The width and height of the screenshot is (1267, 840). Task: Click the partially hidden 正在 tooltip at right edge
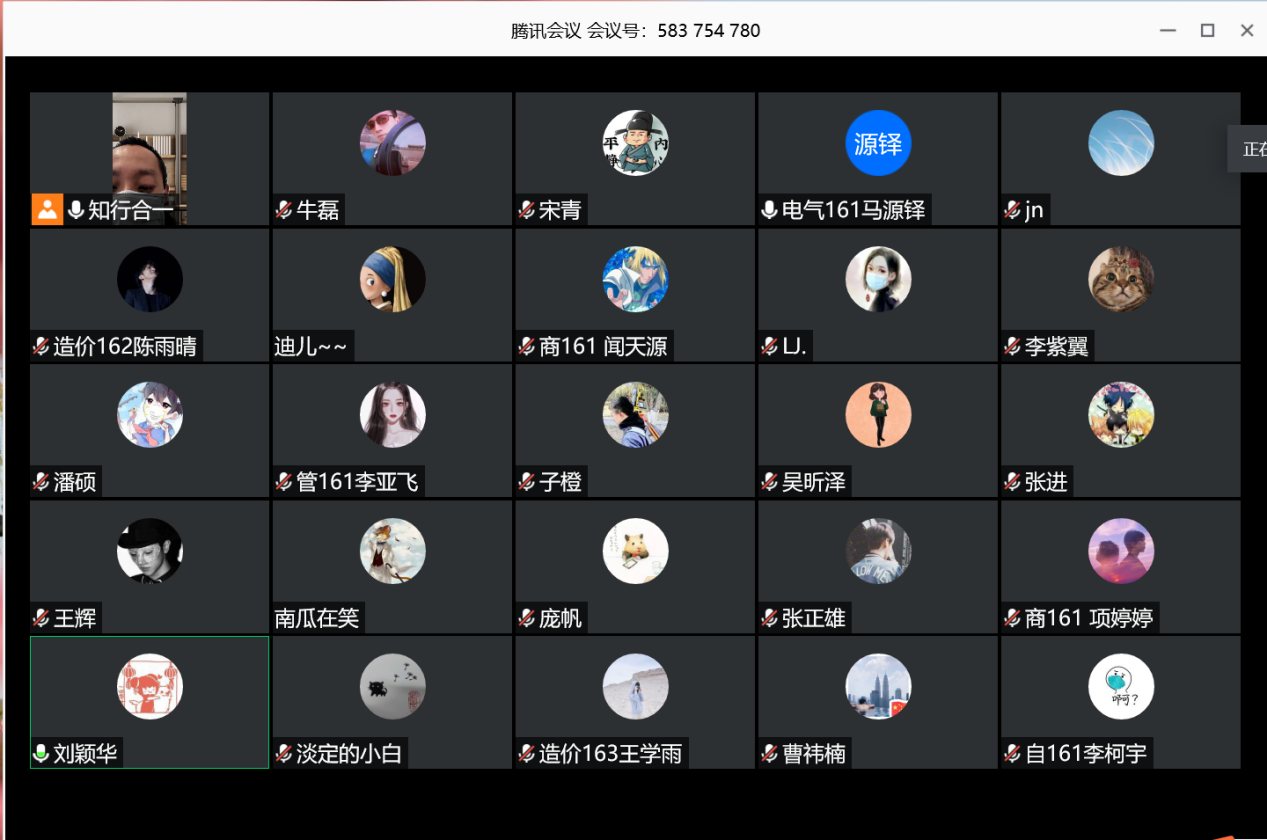click(x=1251, y=149)
